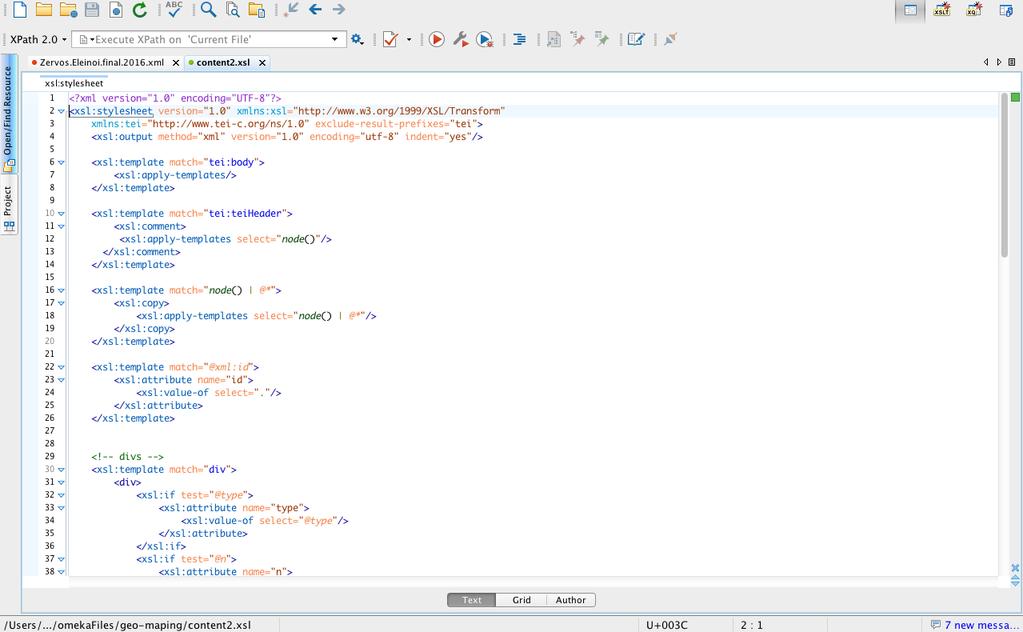The height and width of the screenshot is (632, 1023).
Task: Collapse xsl:comment fold on line 11
Action: click(61, 226)
